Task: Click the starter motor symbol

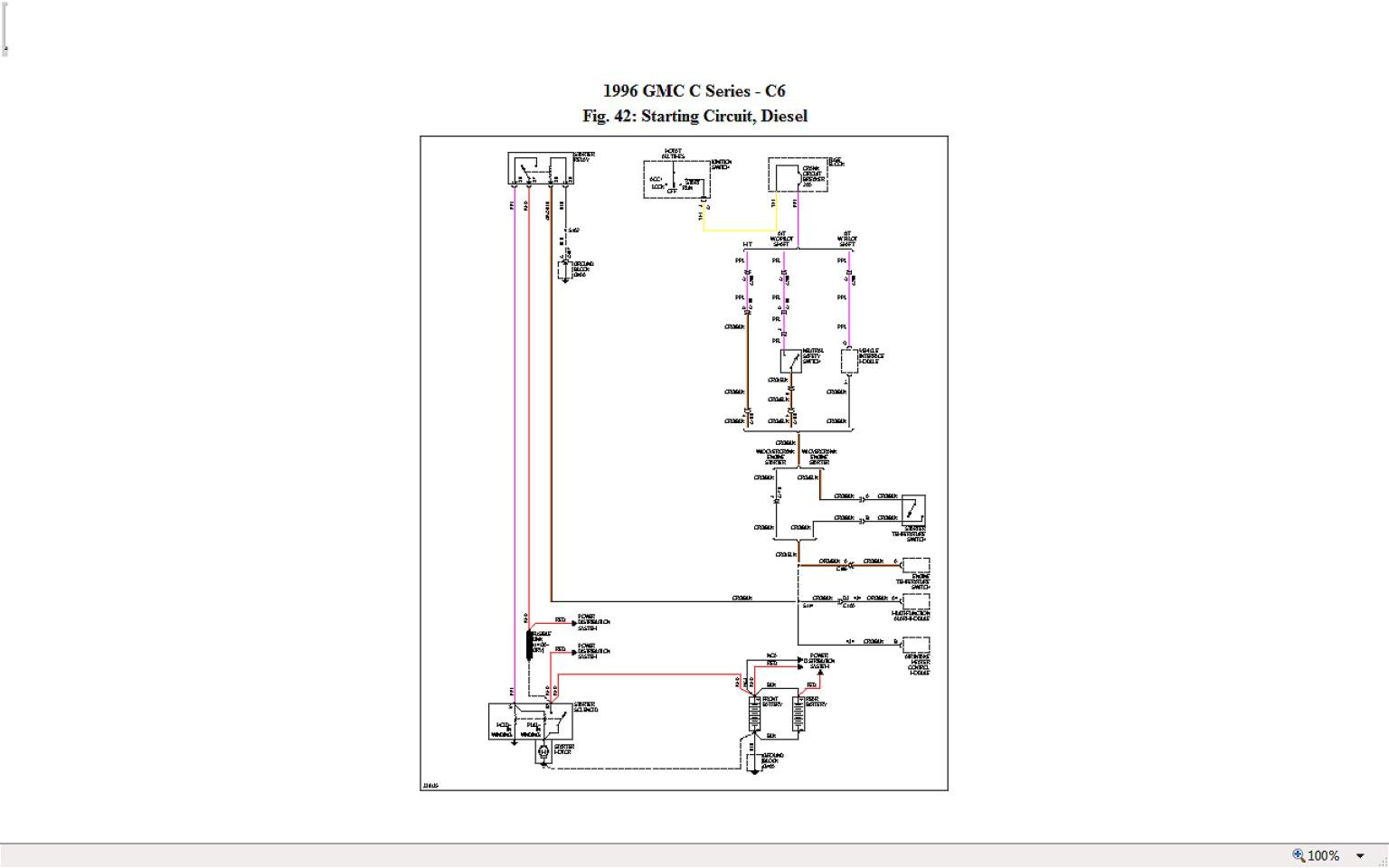Action: point(543,751)
